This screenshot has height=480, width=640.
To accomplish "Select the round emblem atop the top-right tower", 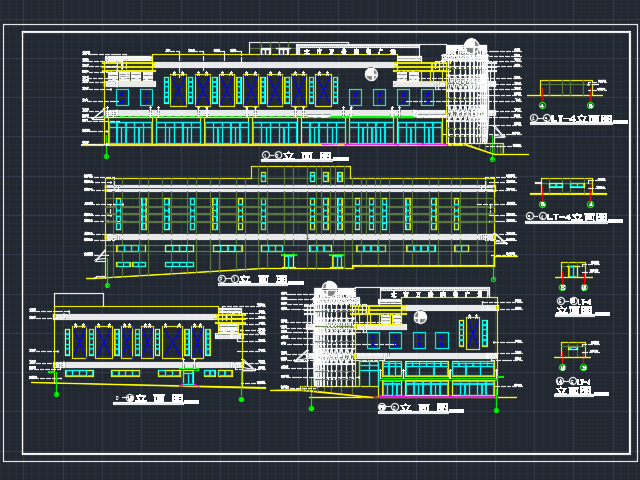I will click(472, 46).
